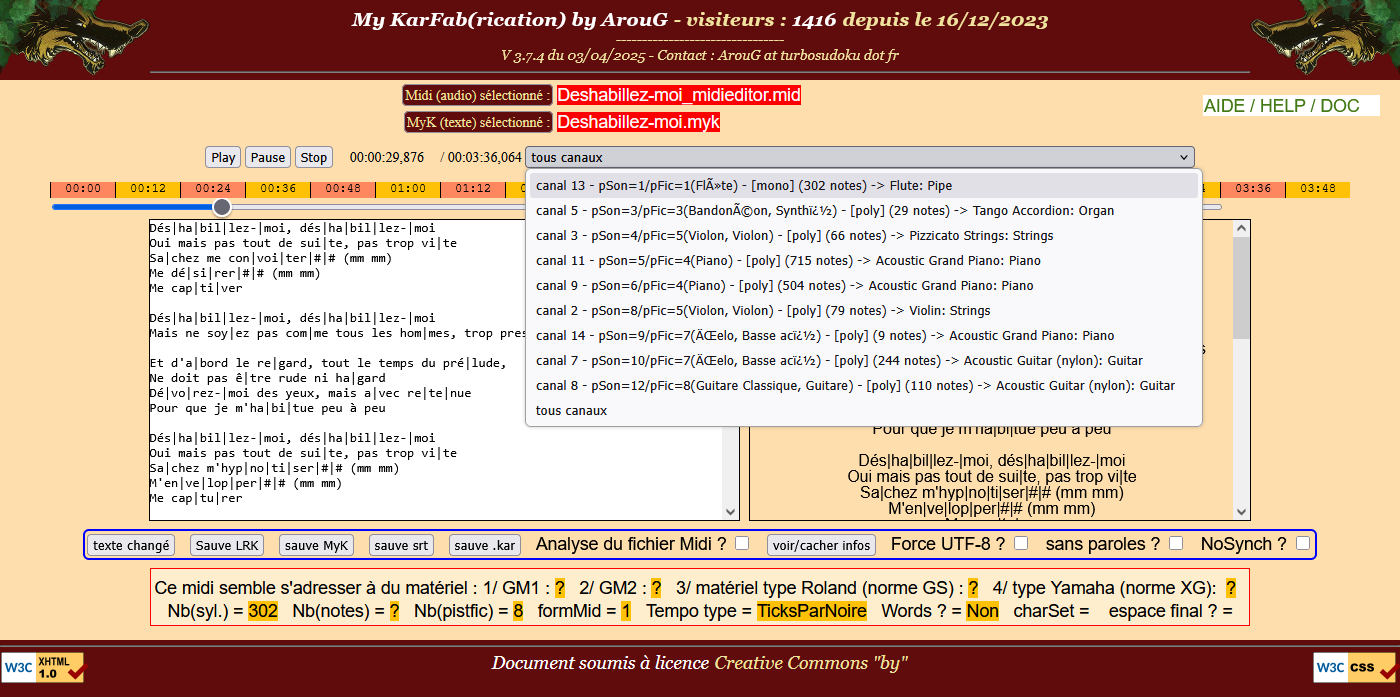Click the playback position slider handle

[222, 207]
